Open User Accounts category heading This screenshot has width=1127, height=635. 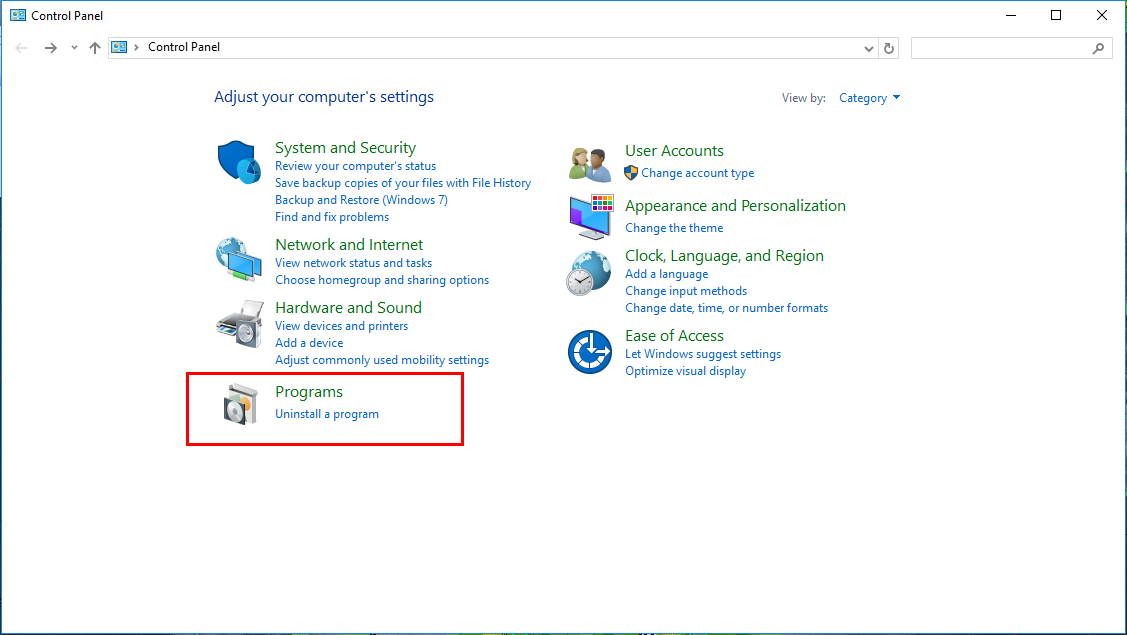pos(674,151)
